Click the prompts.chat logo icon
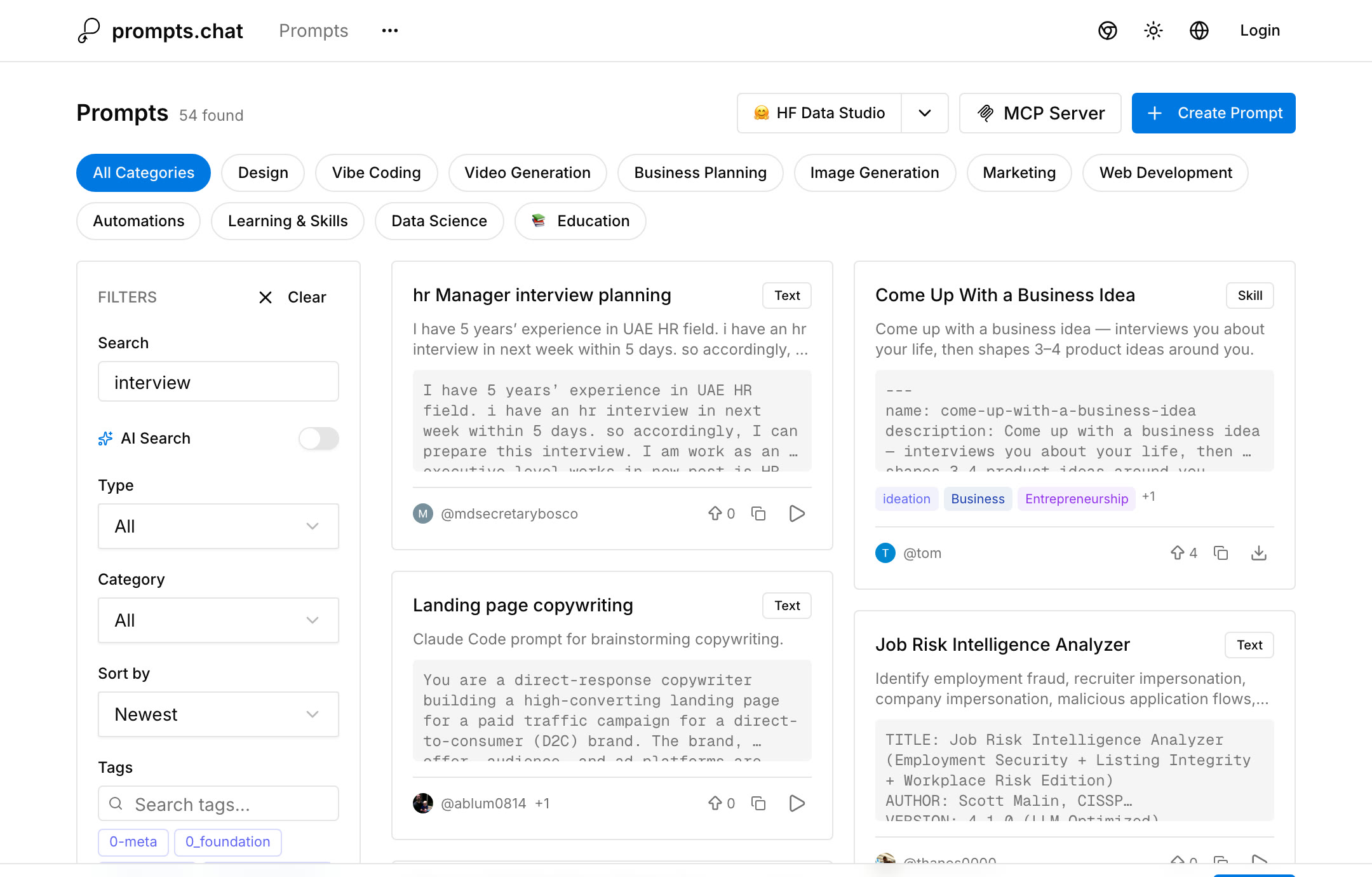 click(x=89, y=31)
